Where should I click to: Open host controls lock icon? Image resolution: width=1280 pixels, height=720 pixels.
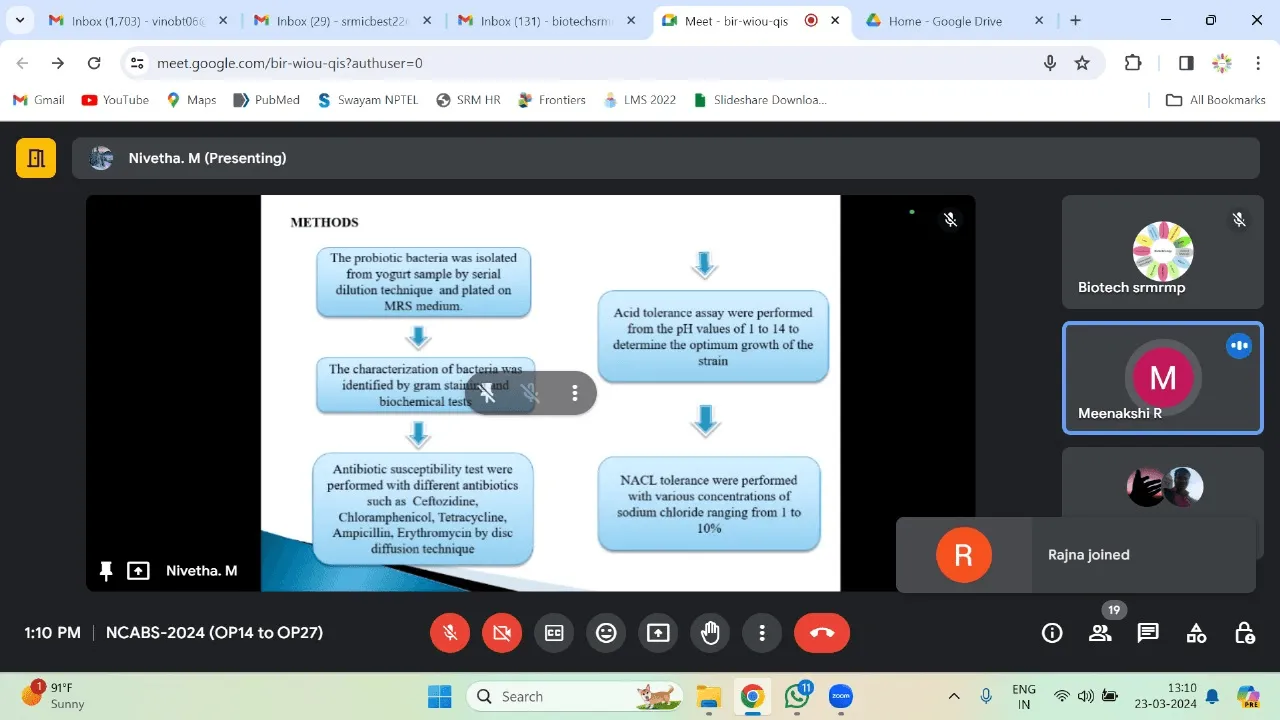pos(1244,633)
